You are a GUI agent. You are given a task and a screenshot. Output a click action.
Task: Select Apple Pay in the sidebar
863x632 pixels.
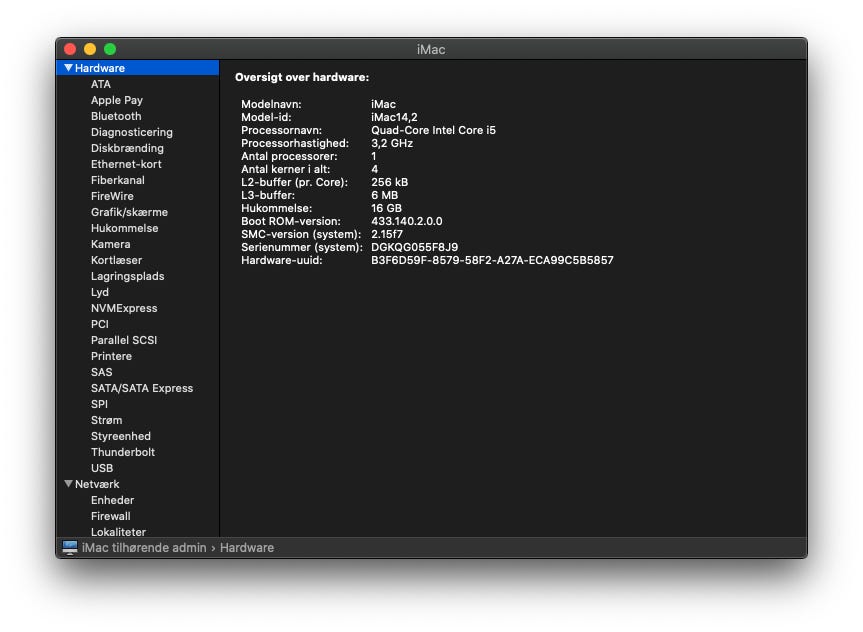[x=117, y=100]
